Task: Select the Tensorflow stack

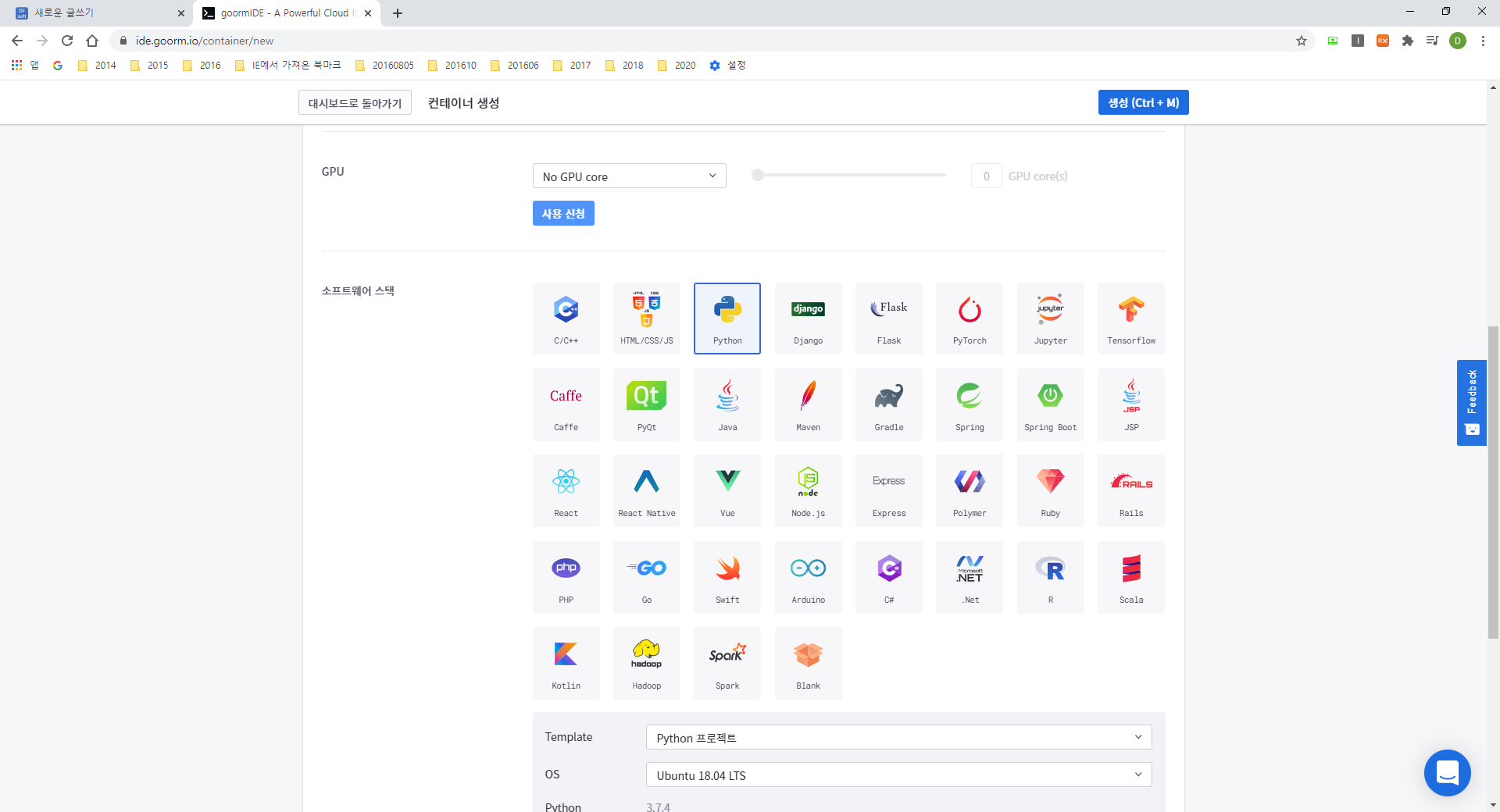Action: (x=1131, y=319)
